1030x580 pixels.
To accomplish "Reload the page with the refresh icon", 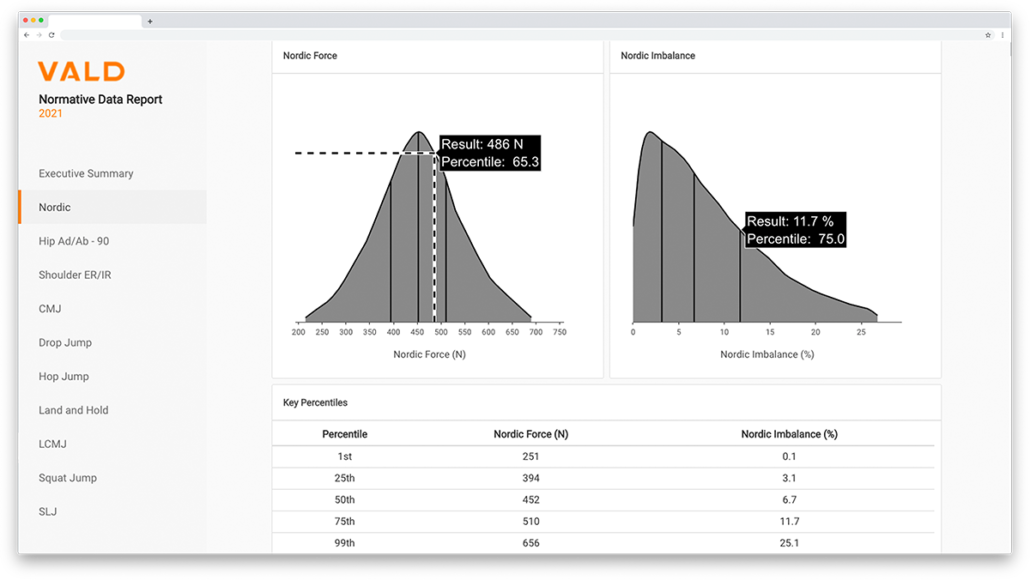I will (51, 35).
